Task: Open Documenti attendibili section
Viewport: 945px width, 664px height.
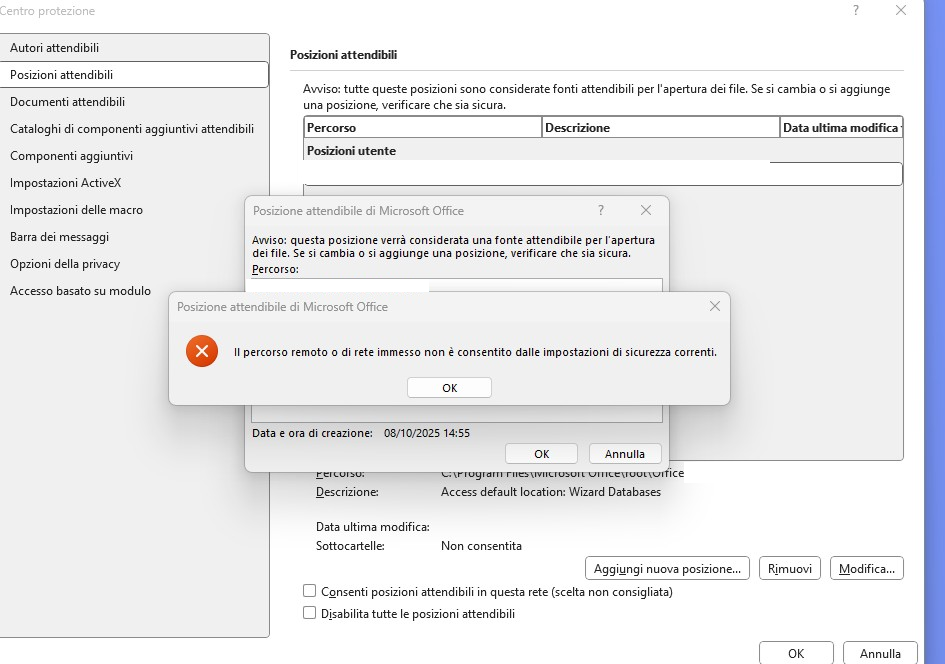Action: pos(134,102)
